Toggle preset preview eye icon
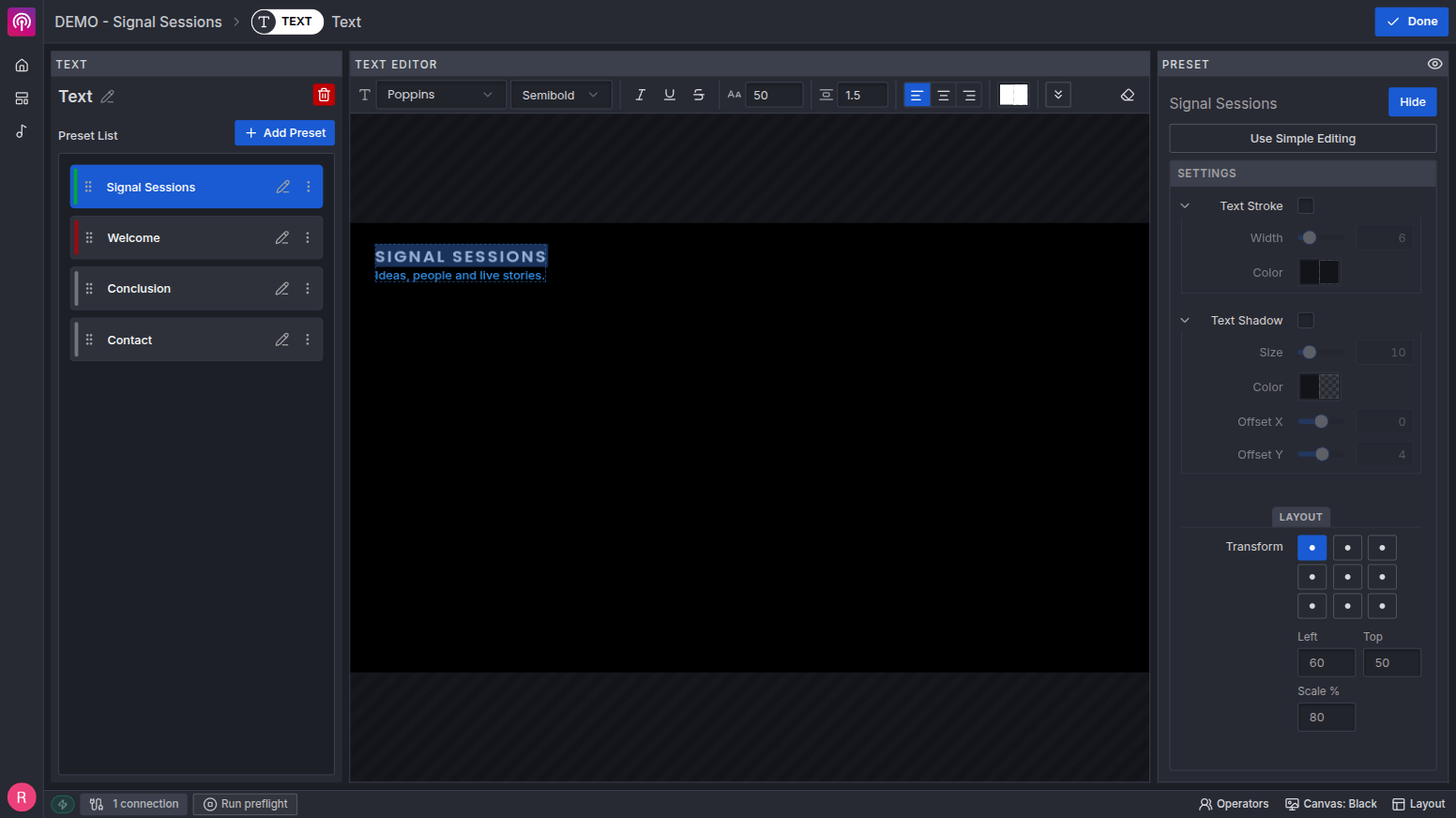 1434,64
